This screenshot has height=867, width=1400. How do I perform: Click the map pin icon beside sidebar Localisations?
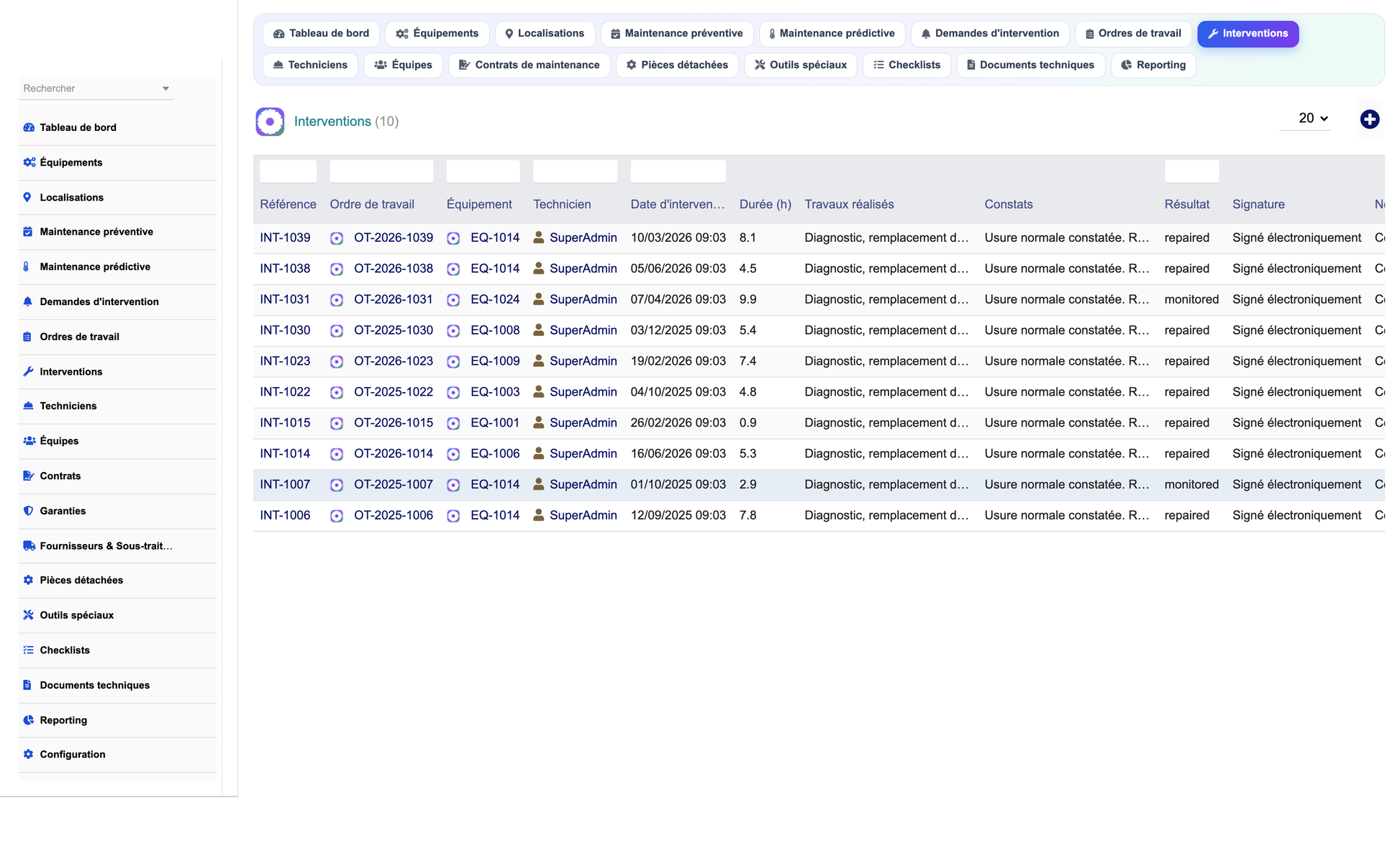tap(27, 197)
